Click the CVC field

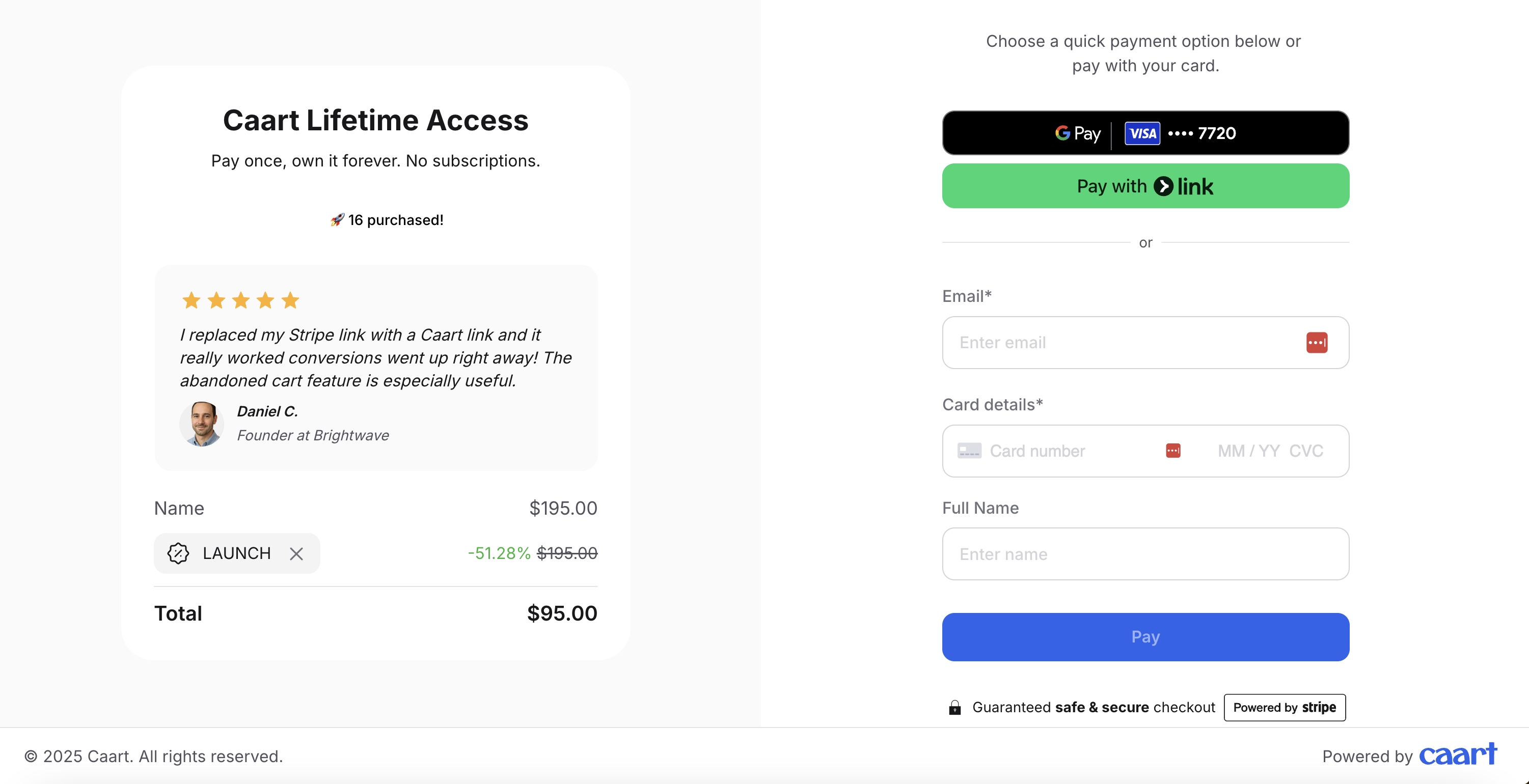1306,451
